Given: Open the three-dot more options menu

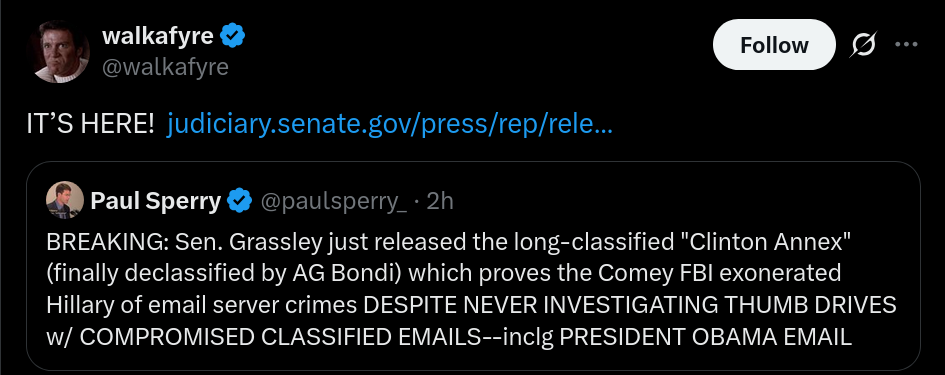Looking at the screenshot, I should [906, 45].
